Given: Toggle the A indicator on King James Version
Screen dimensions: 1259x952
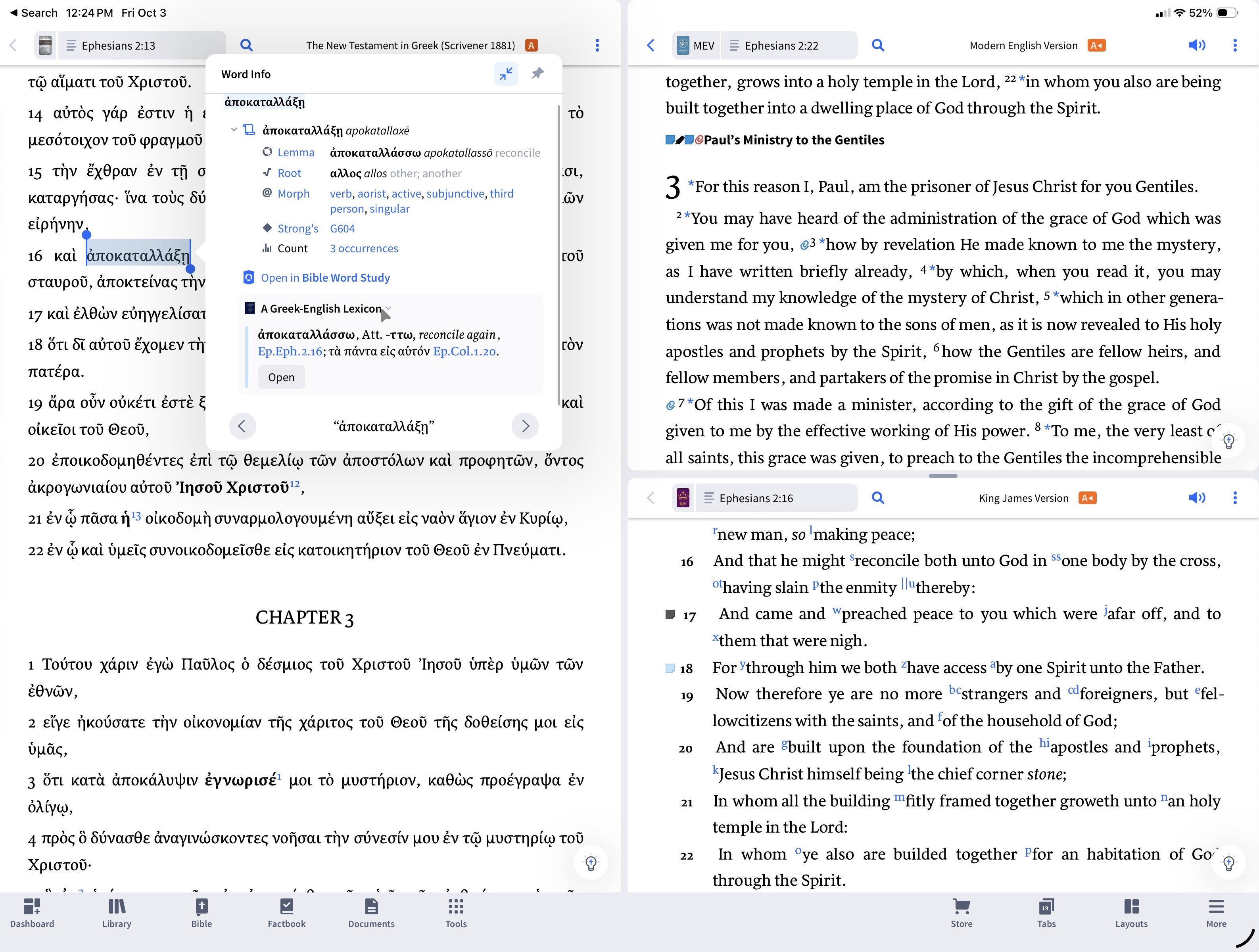Looking at the screenshot, I should point(1087,498).
